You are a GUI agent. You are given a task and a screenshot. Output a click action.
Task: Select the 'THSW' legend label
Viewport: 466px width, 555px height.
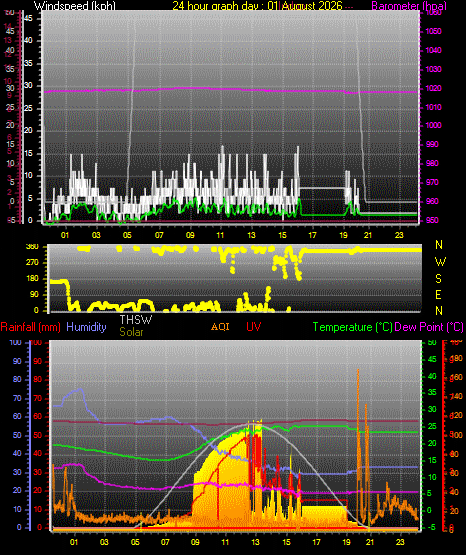point(136,320)
